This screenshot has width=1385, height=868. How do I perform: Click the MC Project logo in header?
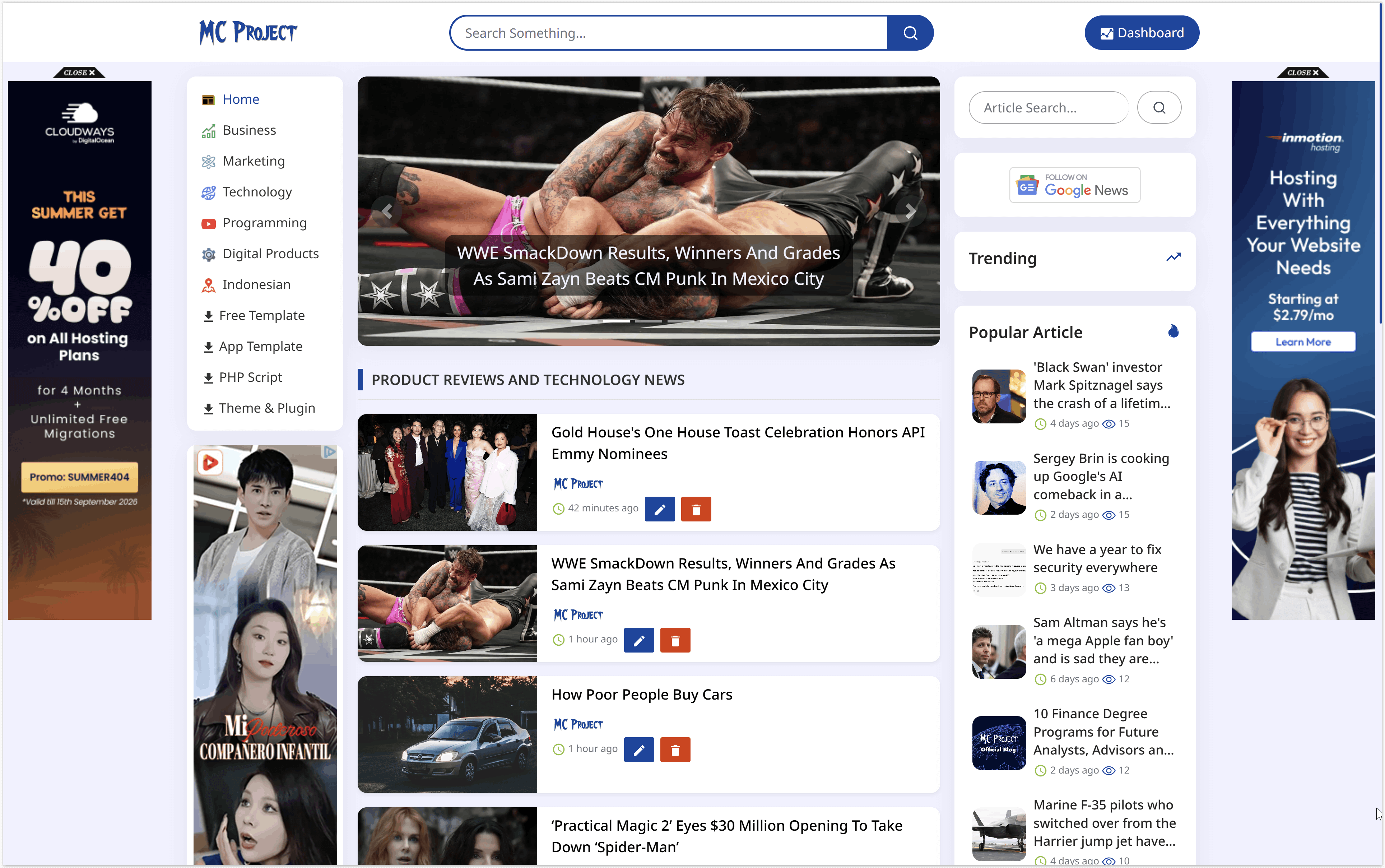[248, 33]
